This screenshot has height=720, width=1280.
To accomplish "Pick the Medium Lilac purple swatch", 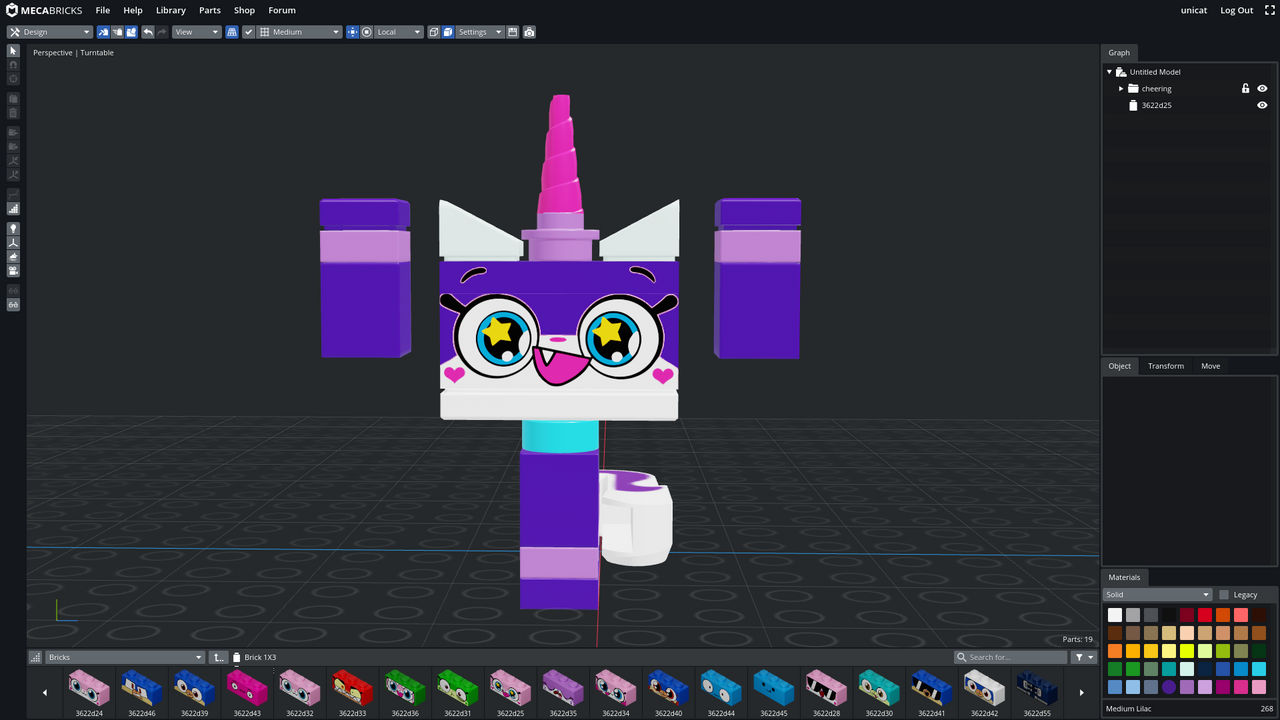I will click(x=1169, y=687).
